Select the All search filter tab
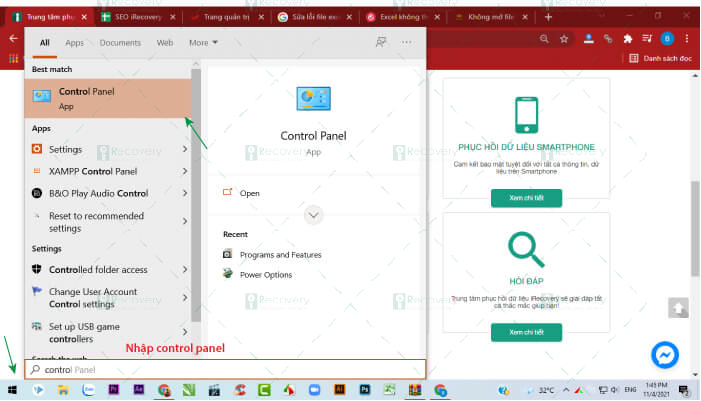The width and height of the screenshot is (701, 401). click(45, 42)
